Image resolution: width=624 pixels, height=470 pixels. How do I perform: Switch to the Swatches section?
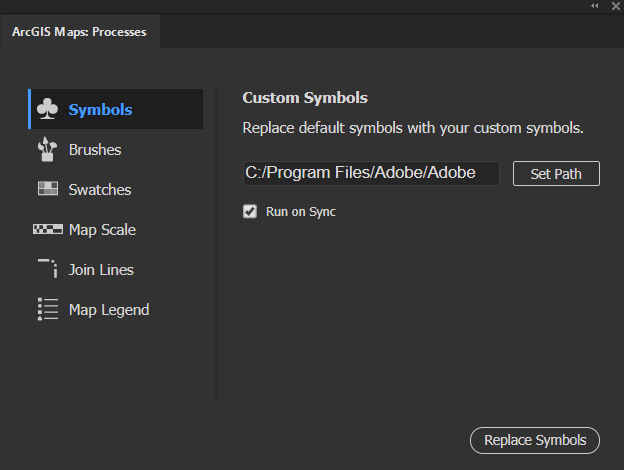[x=115, y=189]
